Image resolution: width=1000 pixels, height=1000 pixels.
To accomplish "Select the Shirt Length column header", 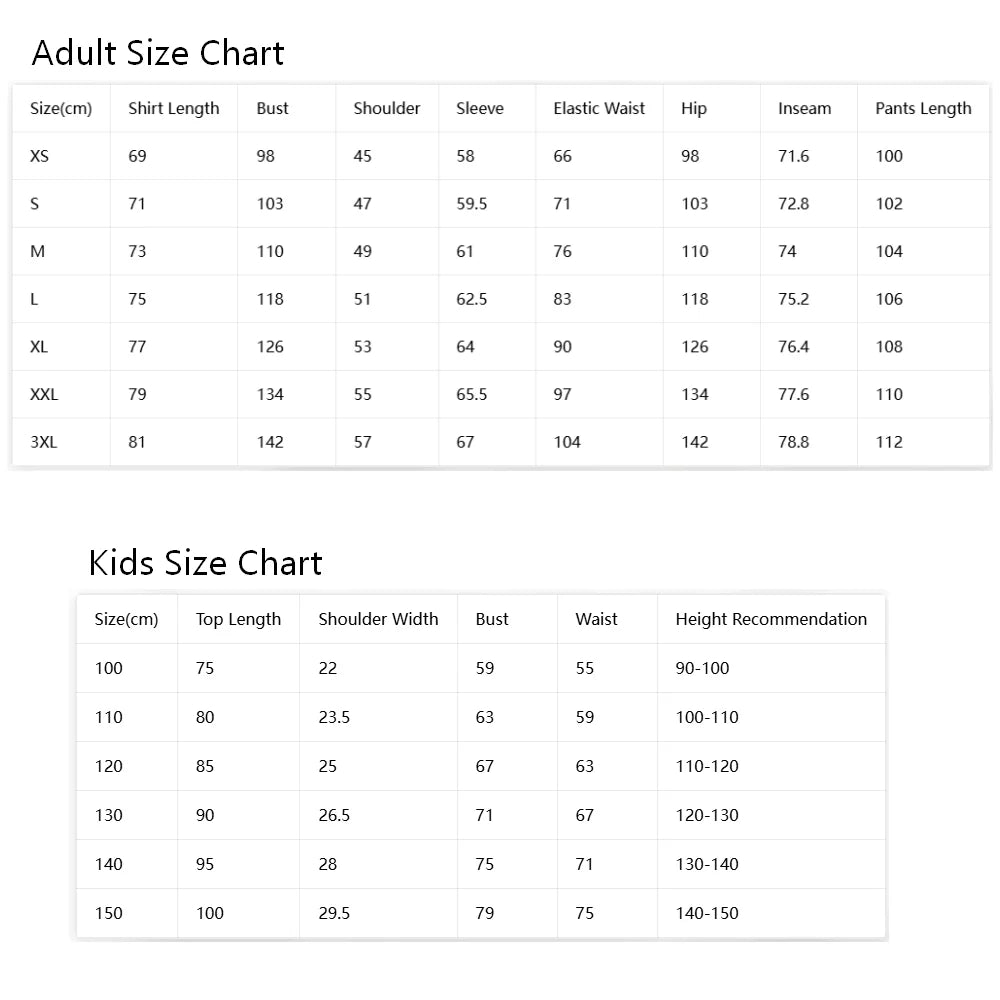I will (x=173, y=108).
